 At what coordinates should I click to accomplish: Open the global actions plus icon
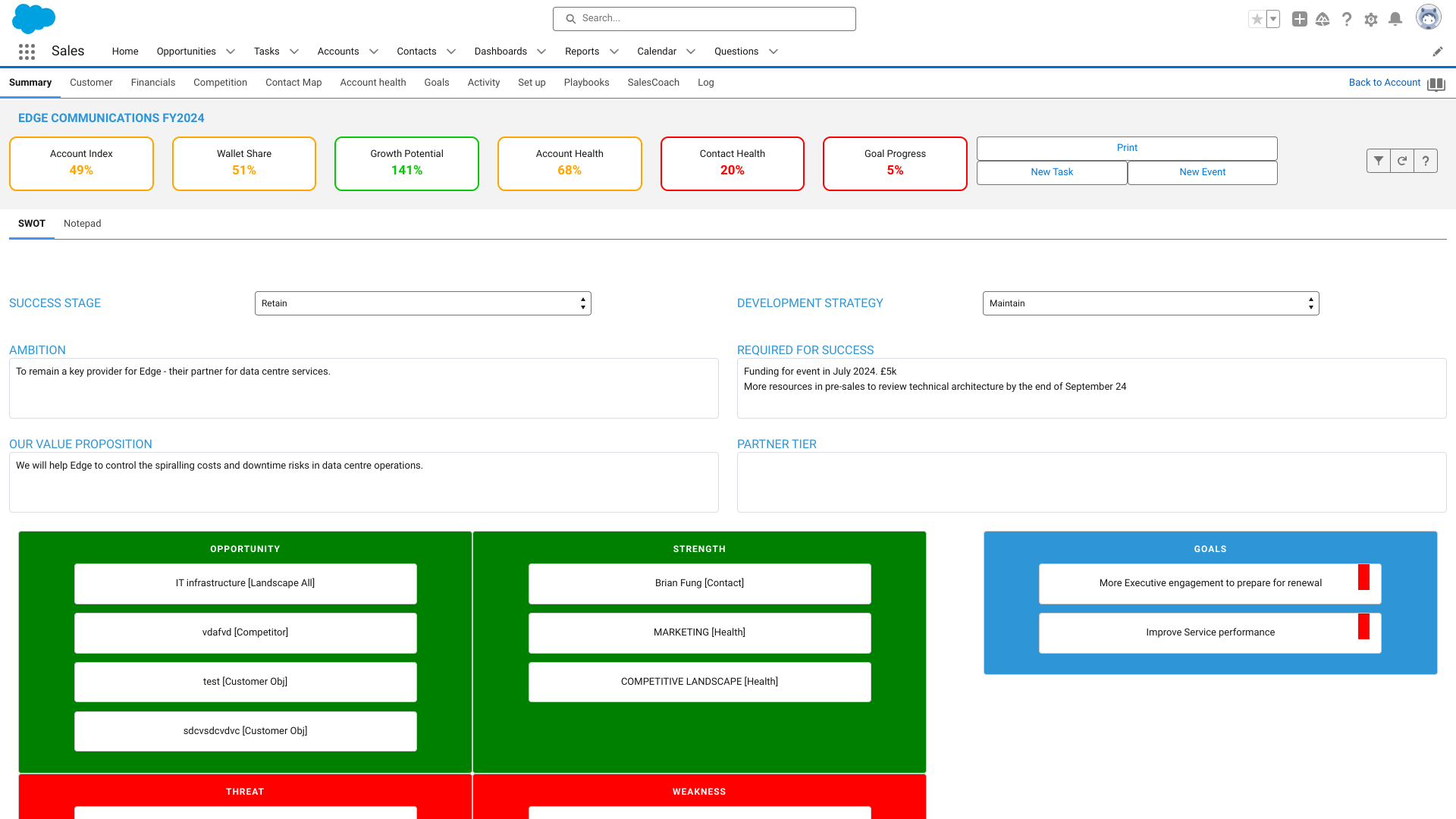coord(1299,19)
